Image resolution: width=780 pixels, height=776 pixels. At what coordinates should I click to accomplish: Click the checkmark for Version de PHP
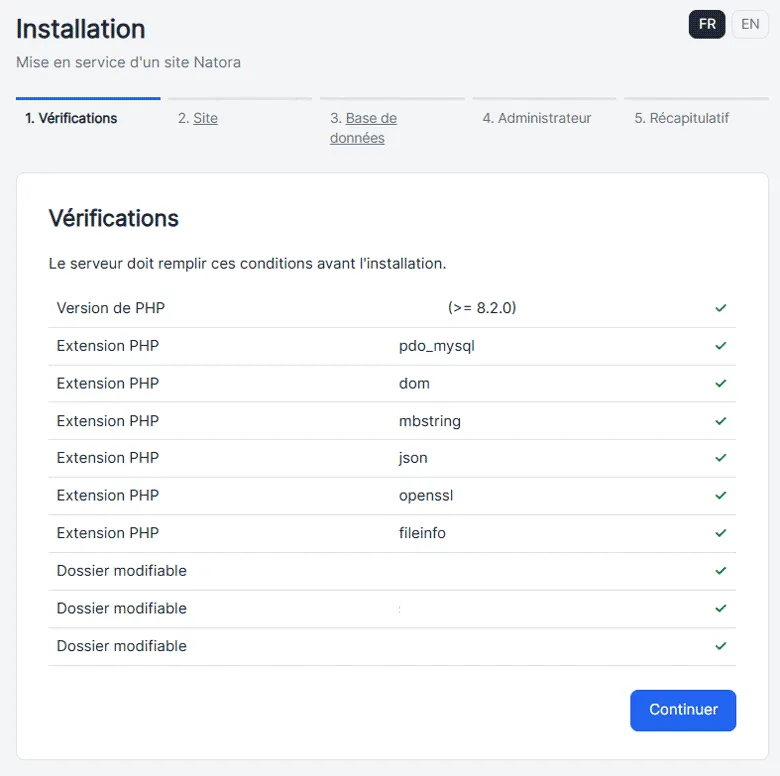pos(721,308)
